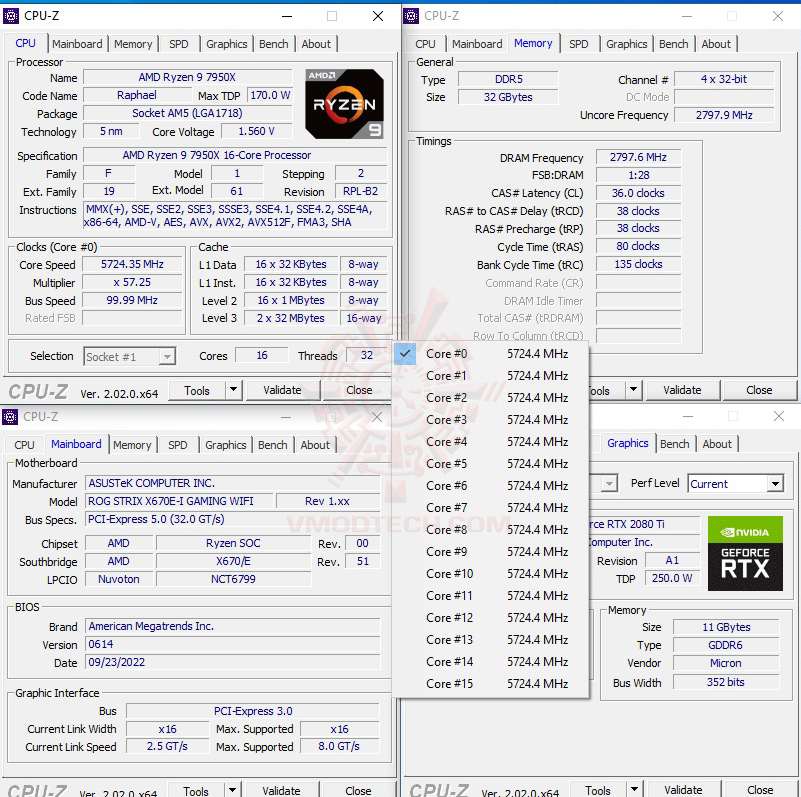Switch to the SPD tab on the CPU window

[x=179, y=44]
